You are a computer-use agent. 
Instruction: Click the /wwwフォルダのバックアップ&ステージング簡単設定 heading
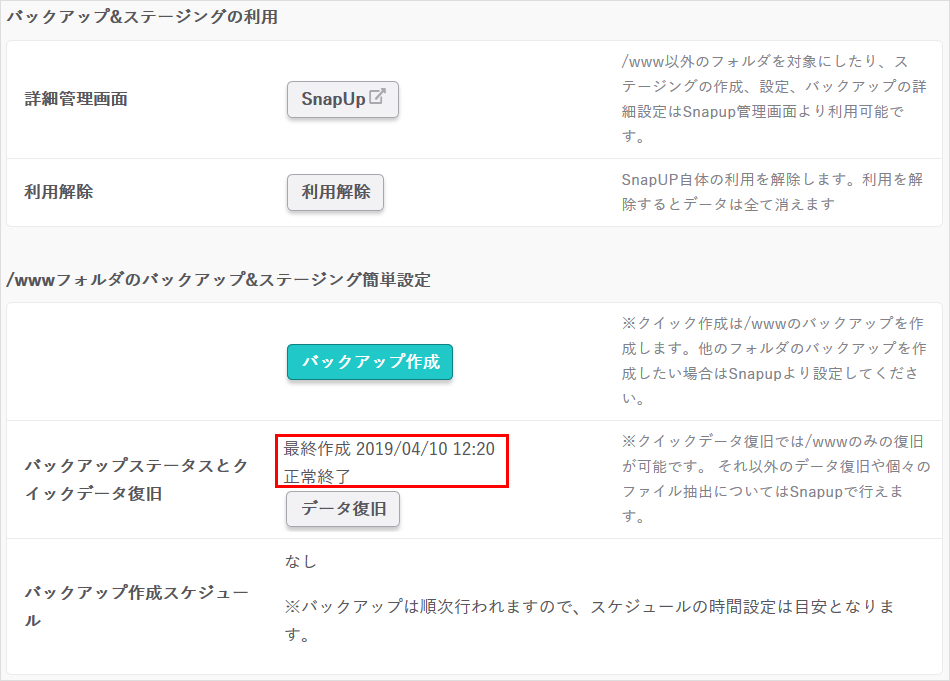coord(218,280)
